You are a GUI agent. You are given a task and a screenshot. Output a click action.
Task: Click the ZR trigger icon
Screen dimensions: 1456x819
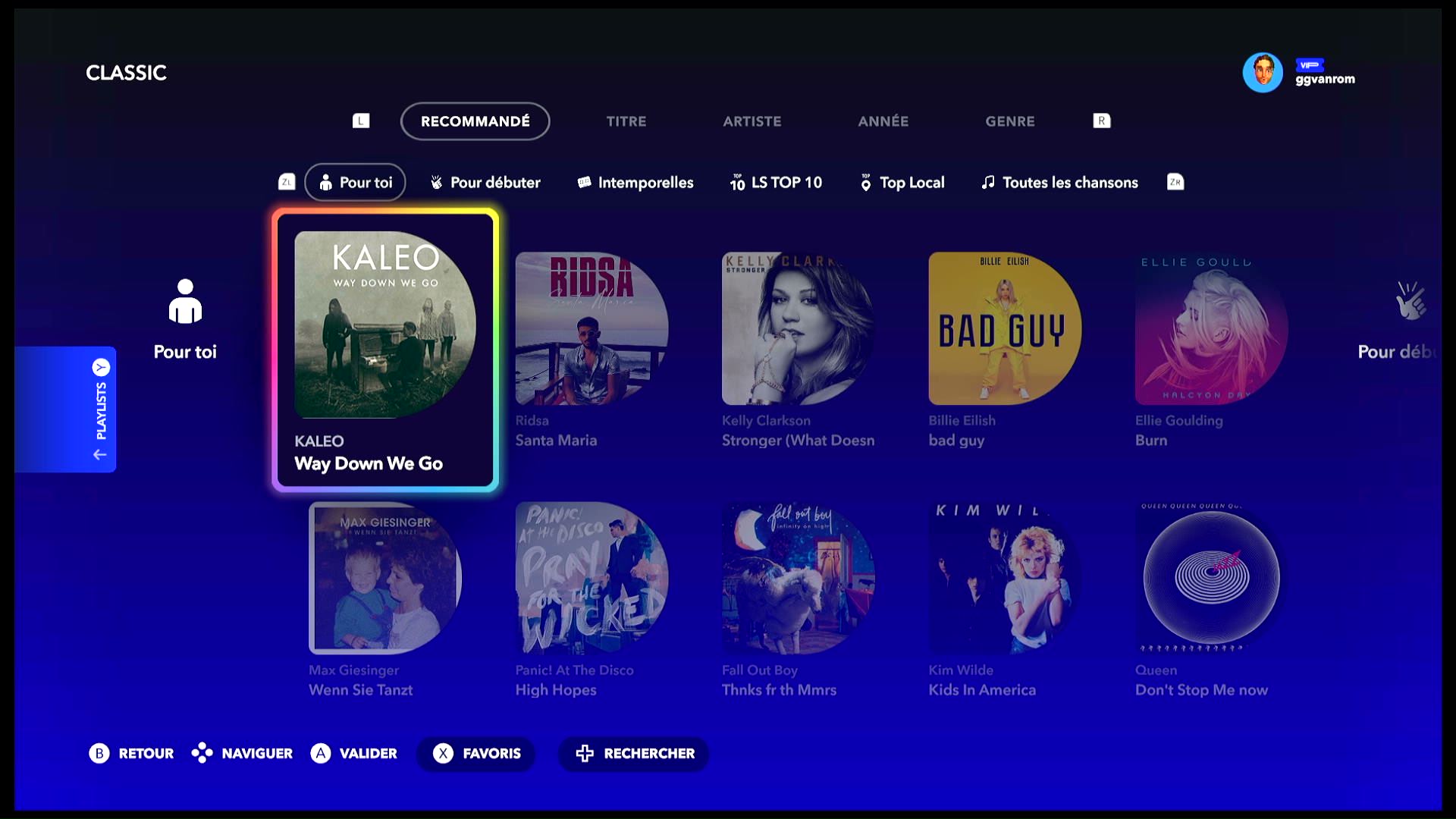point(1175,182)
